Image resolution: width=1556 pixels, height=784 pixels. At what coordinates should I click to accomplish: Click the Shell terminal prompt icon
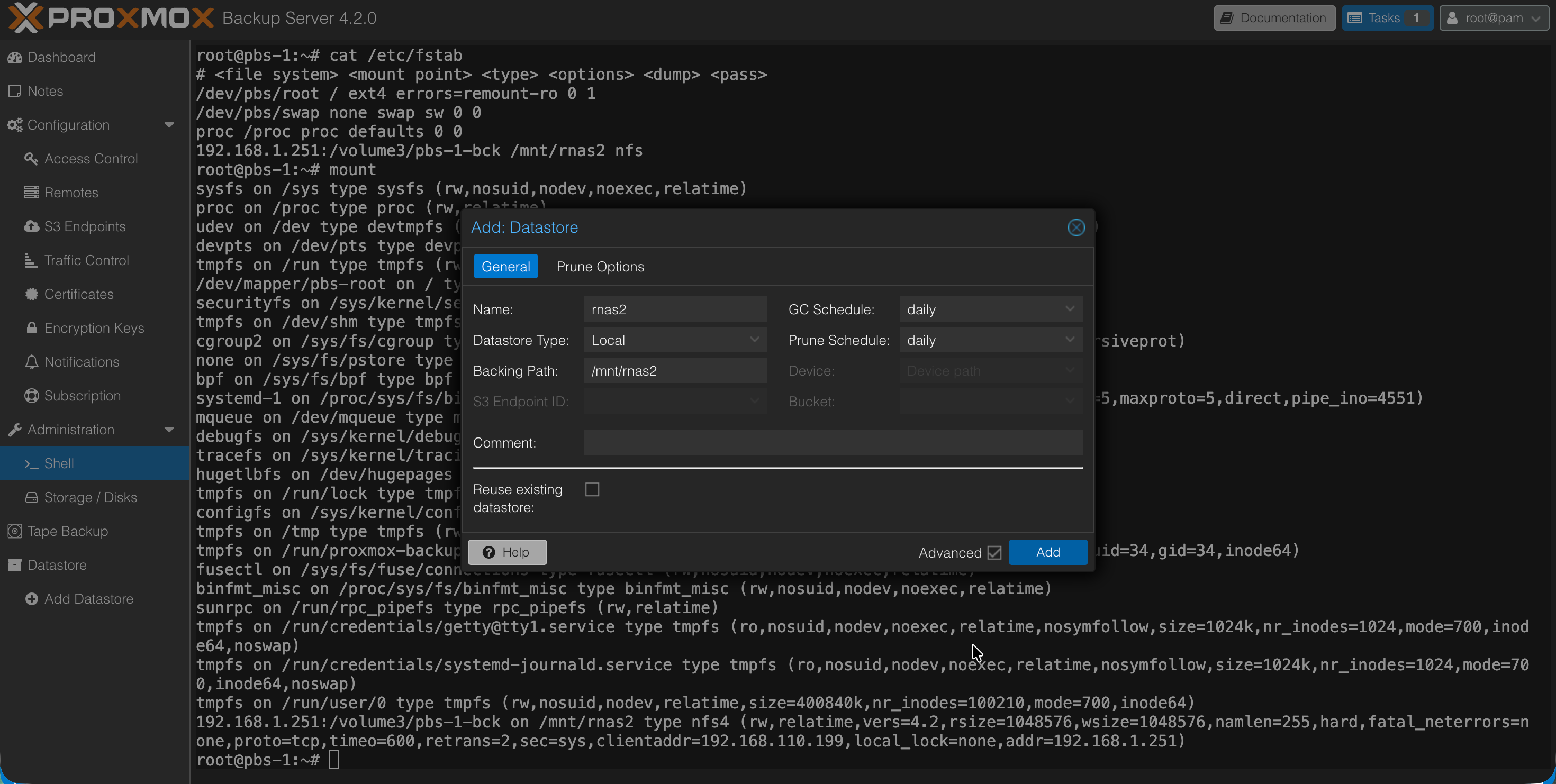(x=31, y=463)
